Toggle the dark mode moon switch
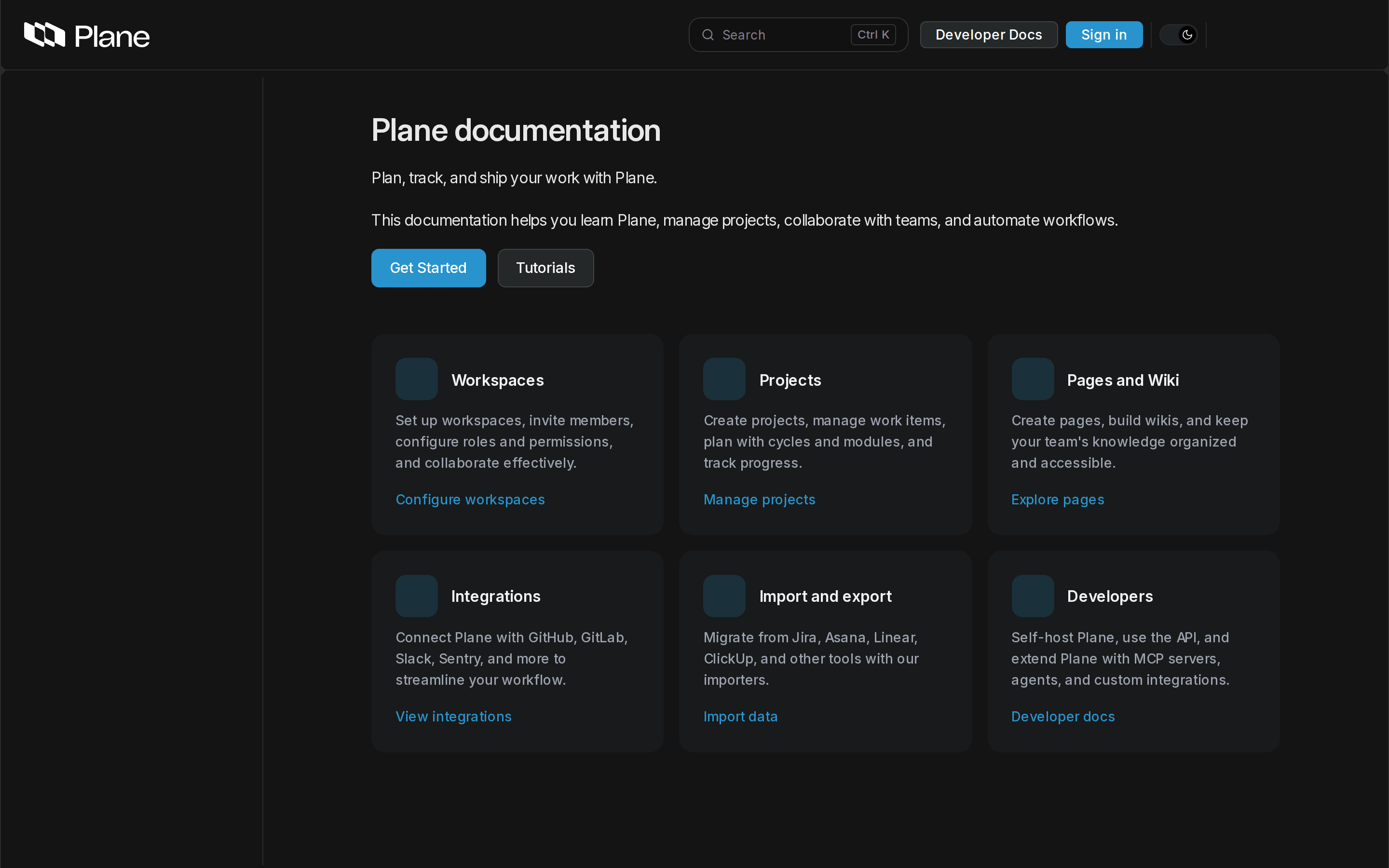1389x868 pixels. (1178, 35)
